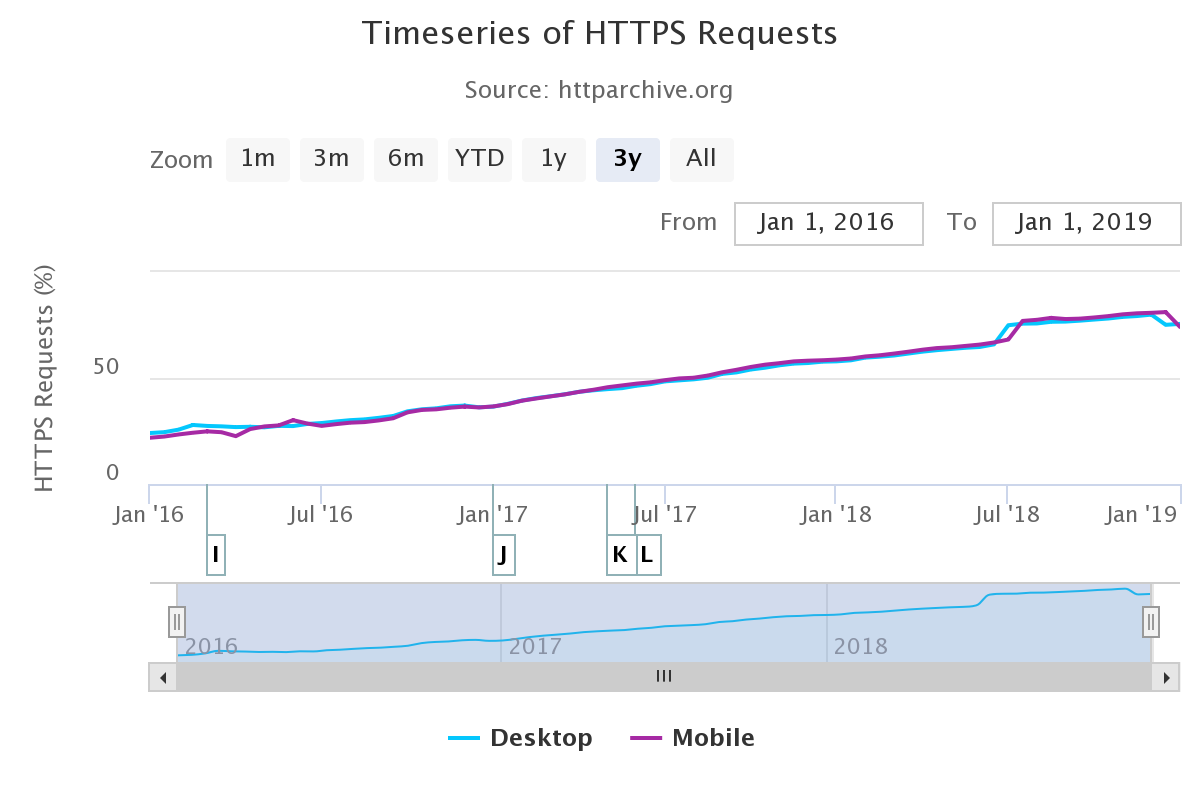Choose the 6m zoom option

tap(406, 159)
